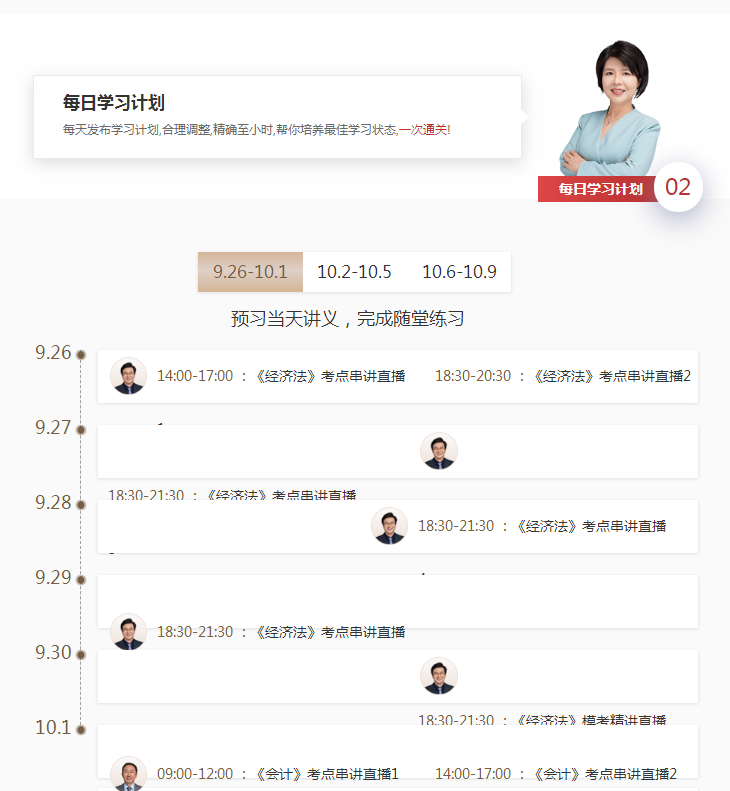Click the 9.28 timeline dot
The width and height of the screenshot is (730, 791).
click(x=81, y=505)
